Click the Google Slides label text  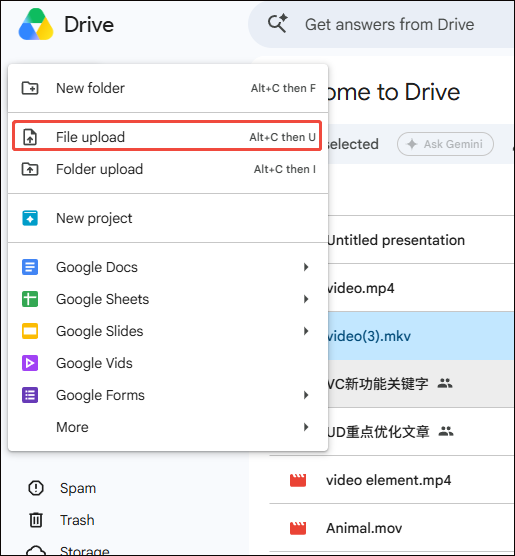pos(100,331)
